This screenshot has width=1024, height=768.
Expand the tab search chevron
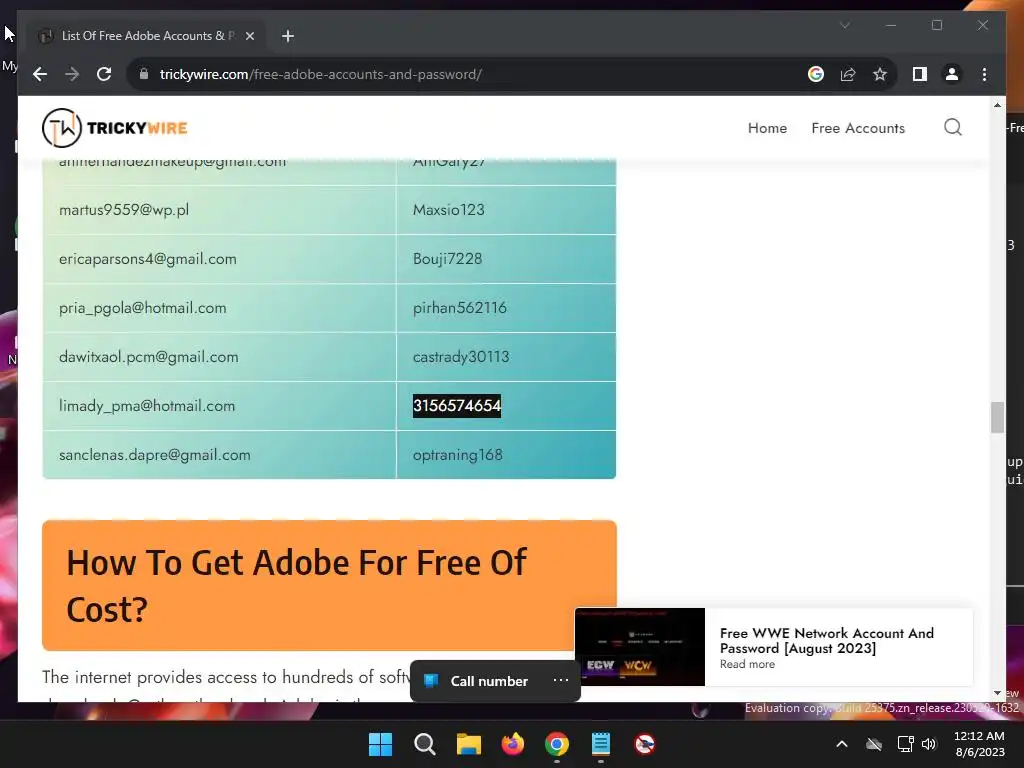click(x=844, y=25)
